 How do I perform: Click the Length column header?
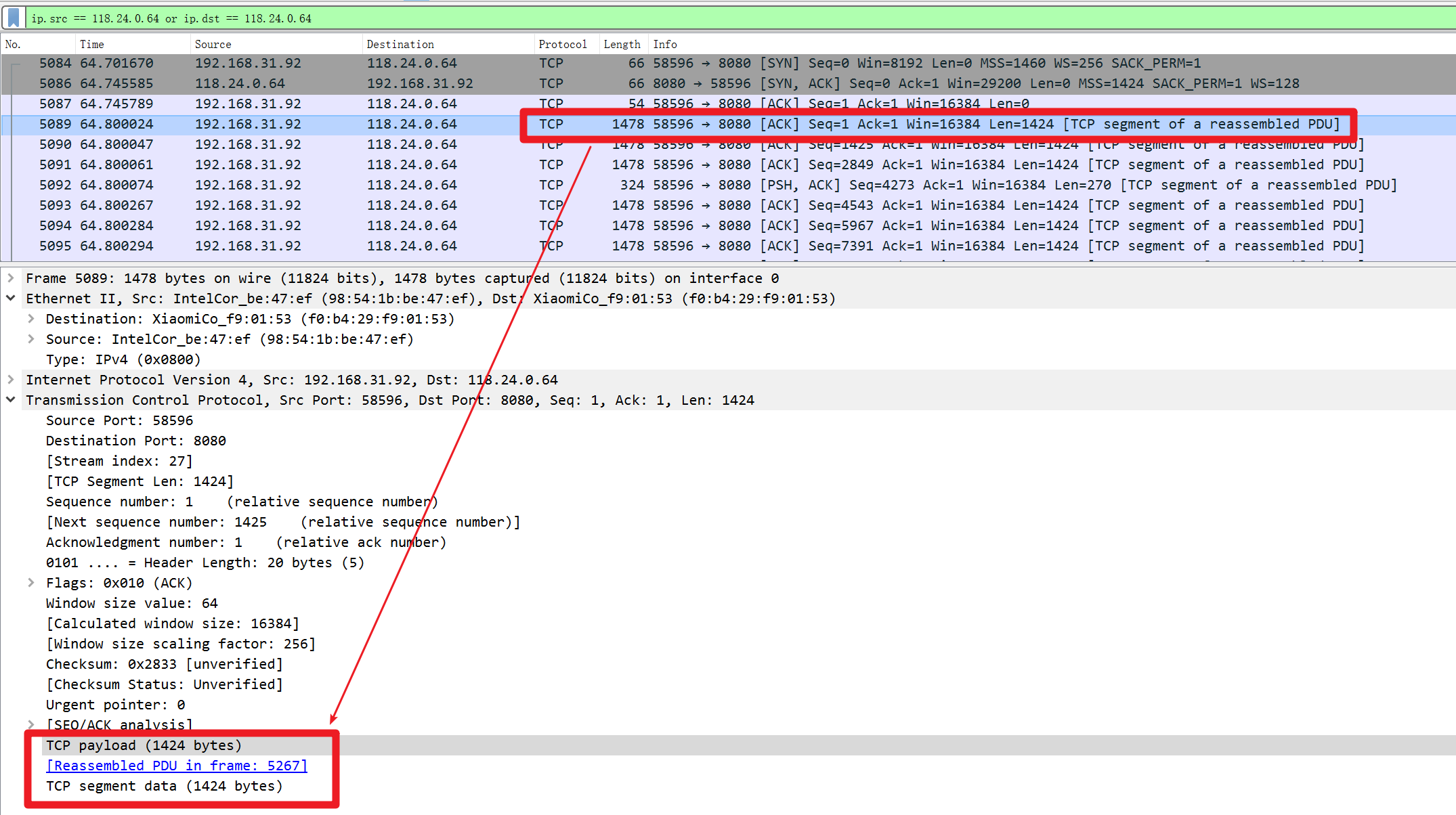[621, 44]
